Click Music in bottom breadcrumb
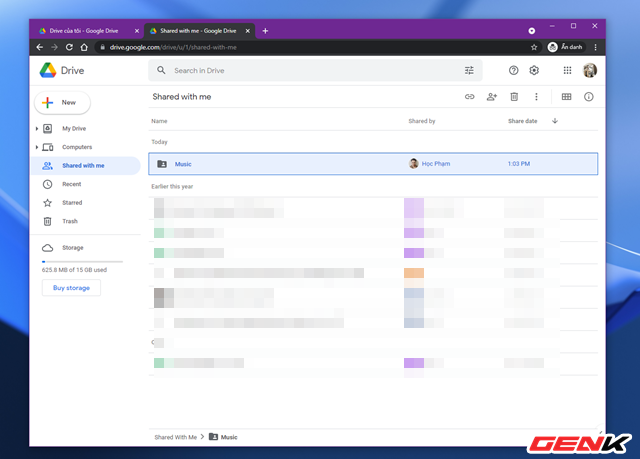The width and height of the screenshot is (640, 459). 229,437
